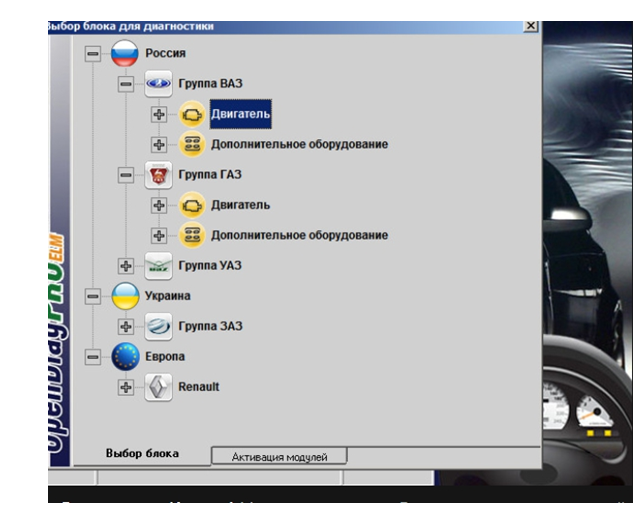Viewport: 644px width, 511px height.
Task: Select the Украина label
Action: [168, 296]
